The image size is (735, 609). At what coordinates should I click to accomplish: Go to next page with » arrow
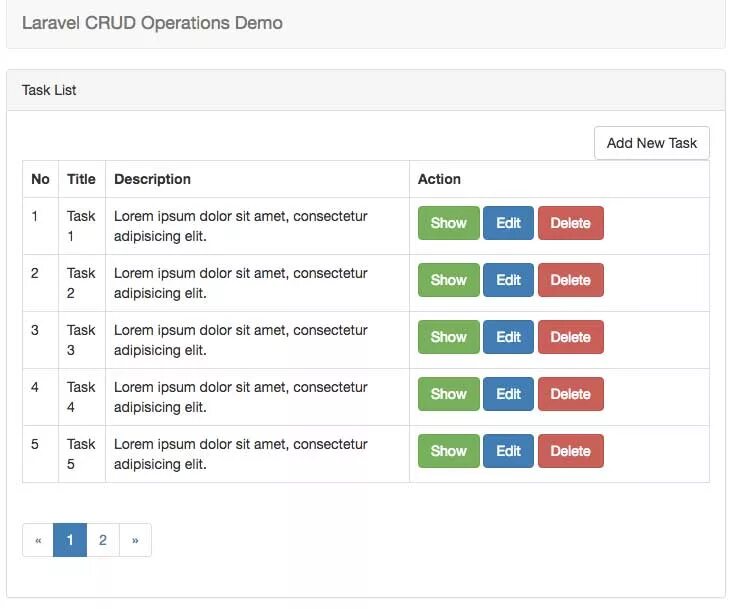[135, 540]
